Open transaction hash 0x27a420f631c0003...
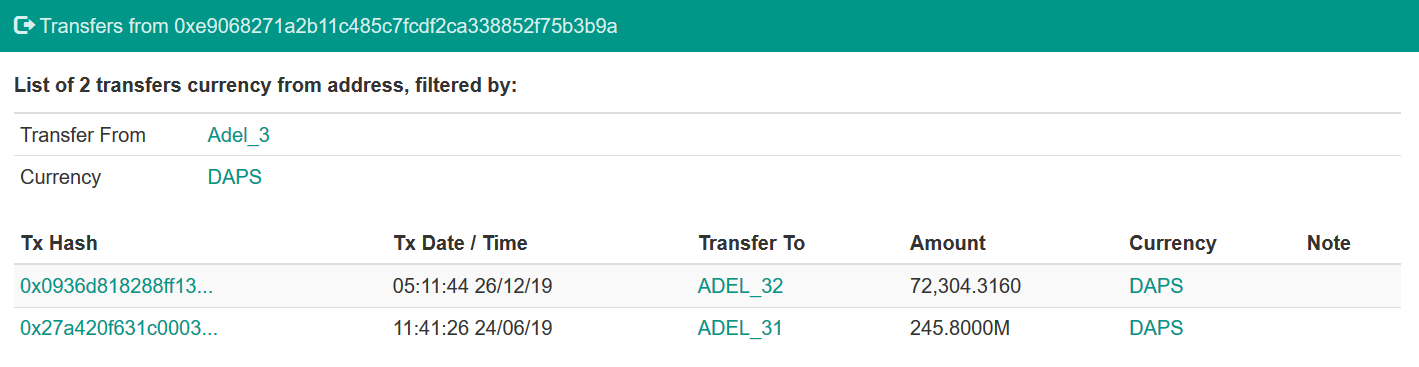1419x367 pixels. [x=119, y=328]
